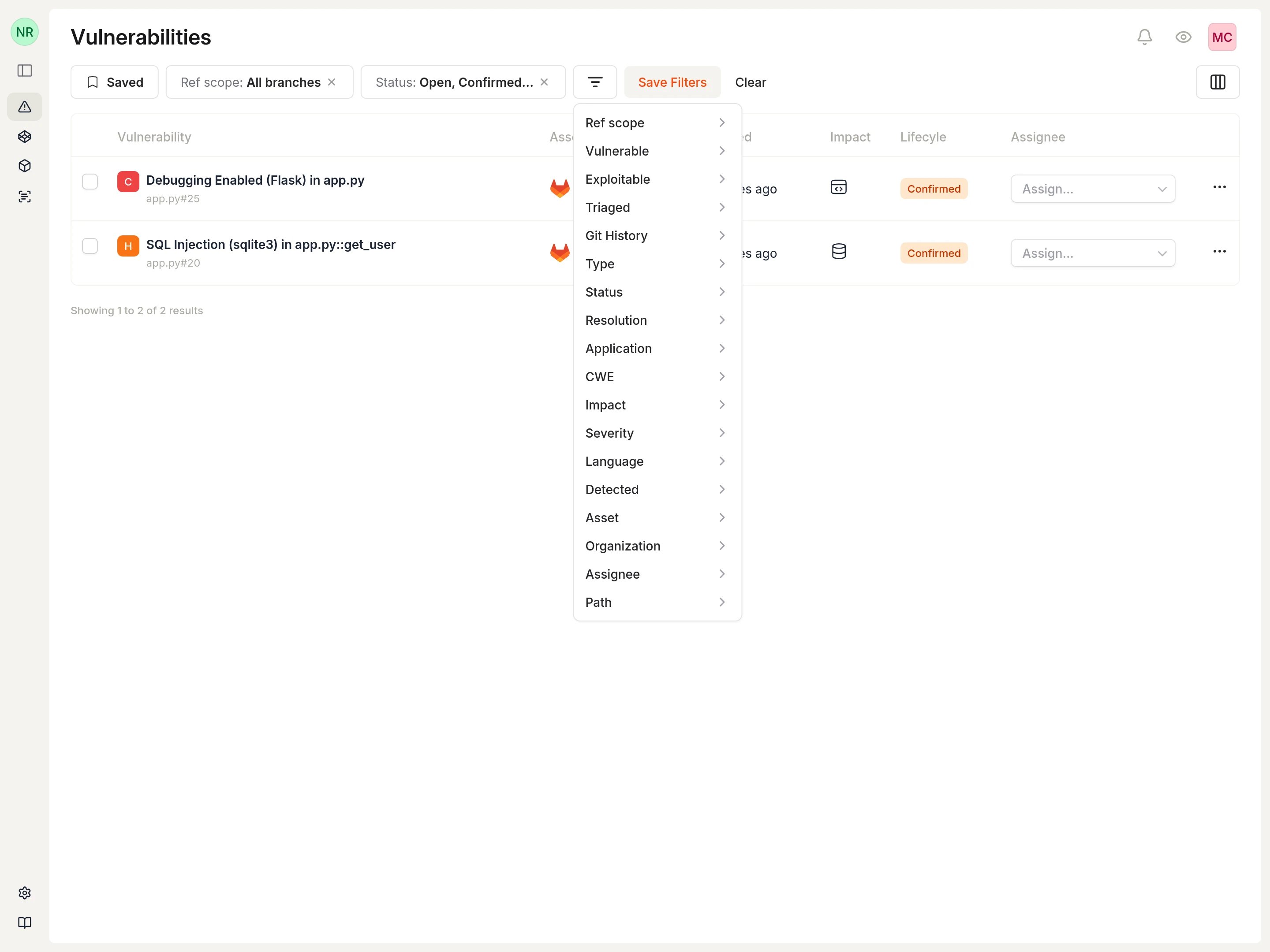Expand the Triaged filter submenu
Screen dimensions: 1270x952
click(657, 207)
